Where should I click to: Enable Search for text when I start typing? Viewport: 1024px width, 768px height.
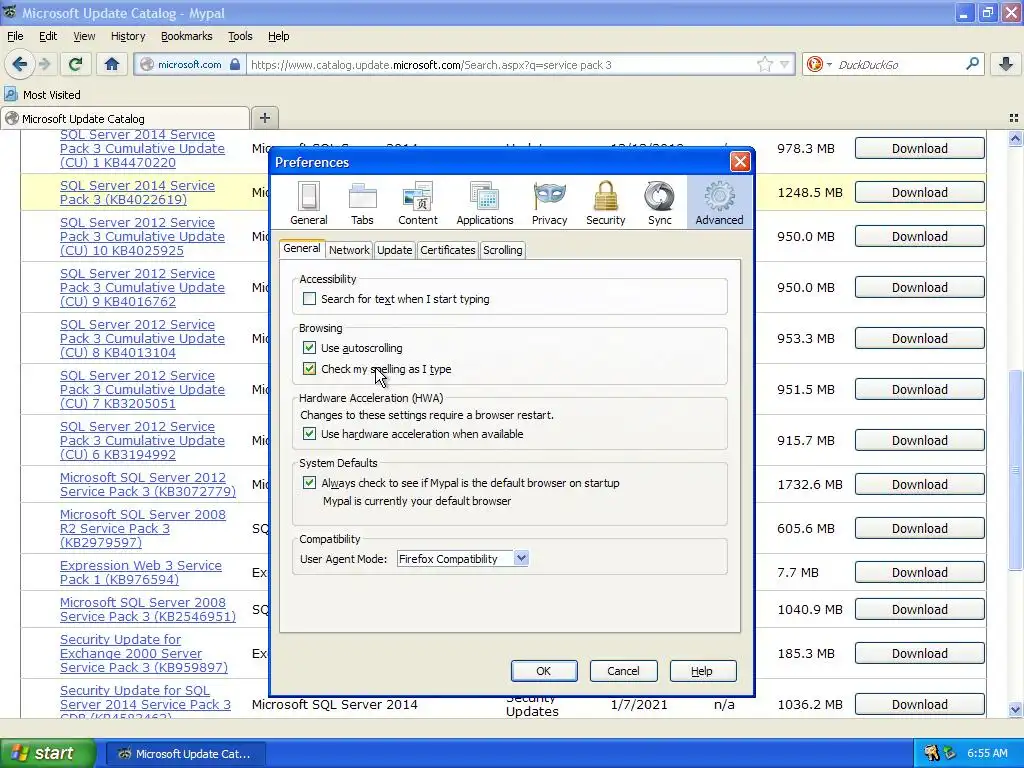coord(309,298)
